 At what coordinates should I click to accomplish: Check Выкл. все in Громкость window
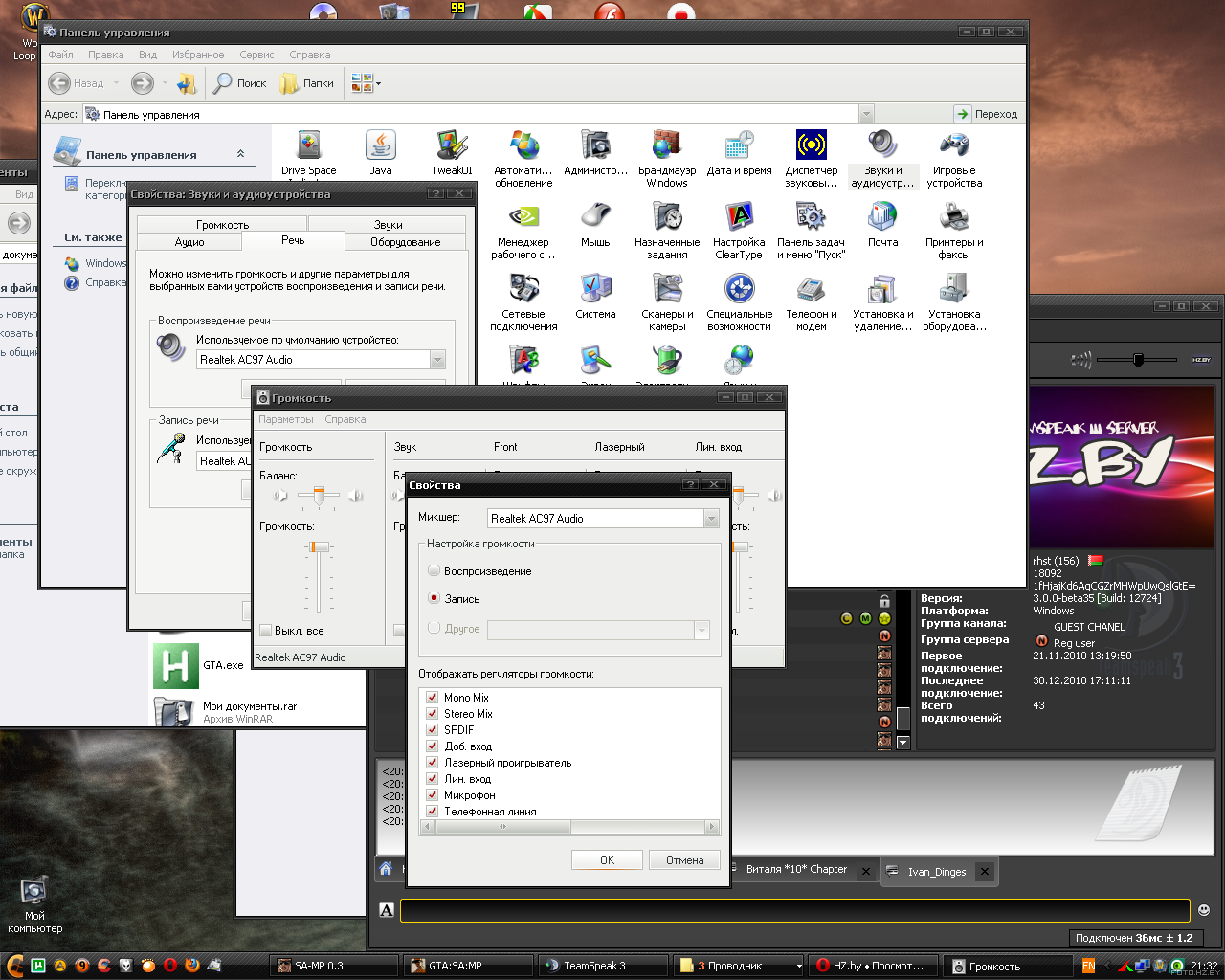point(266,631)
